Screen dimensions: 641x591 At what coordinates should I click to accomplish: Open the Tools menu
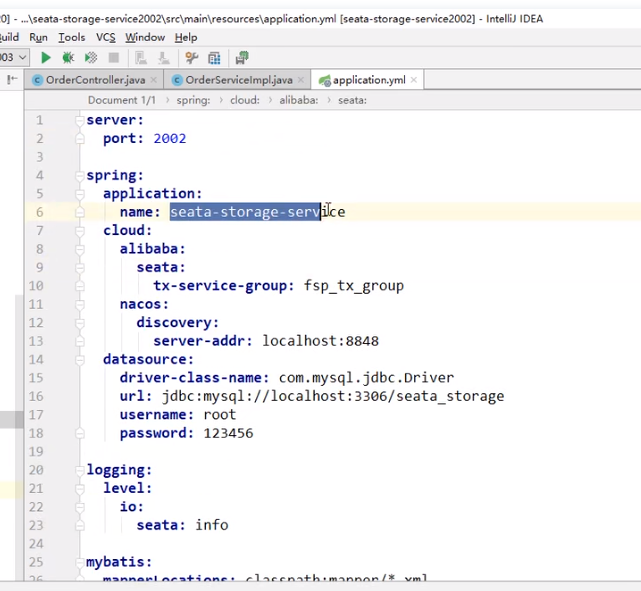(72, 38)
